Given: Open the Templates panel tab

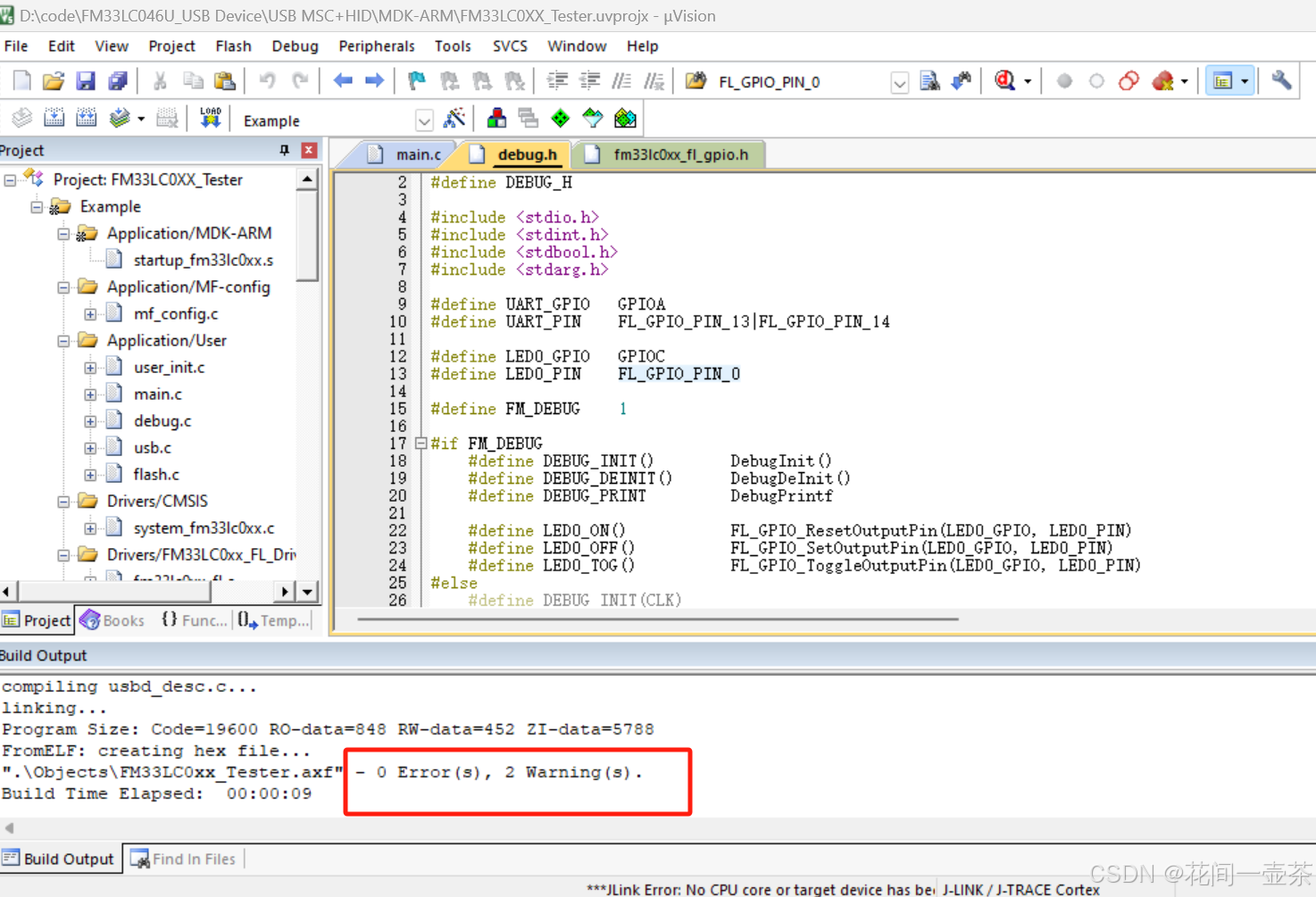Looking at the screenshot, I should [x=273, y=620].
